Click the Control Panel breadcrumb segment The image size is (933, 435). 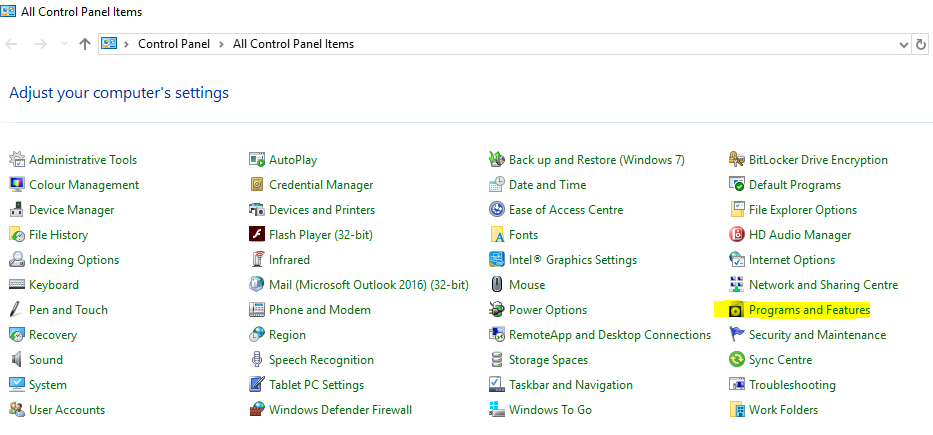pos(176,44)
